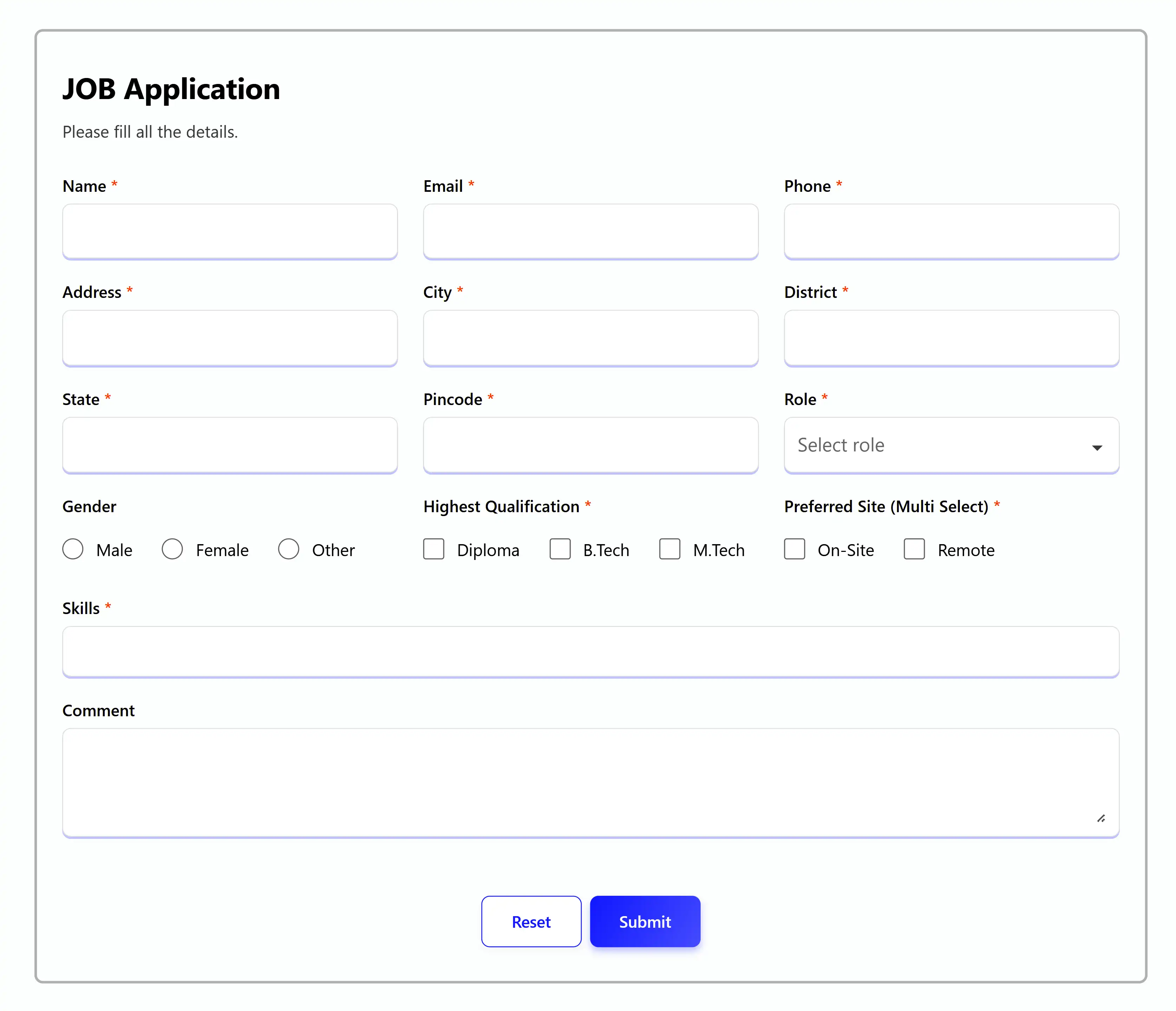
Task: Click the Comment textarea
Action: (590, 782)
